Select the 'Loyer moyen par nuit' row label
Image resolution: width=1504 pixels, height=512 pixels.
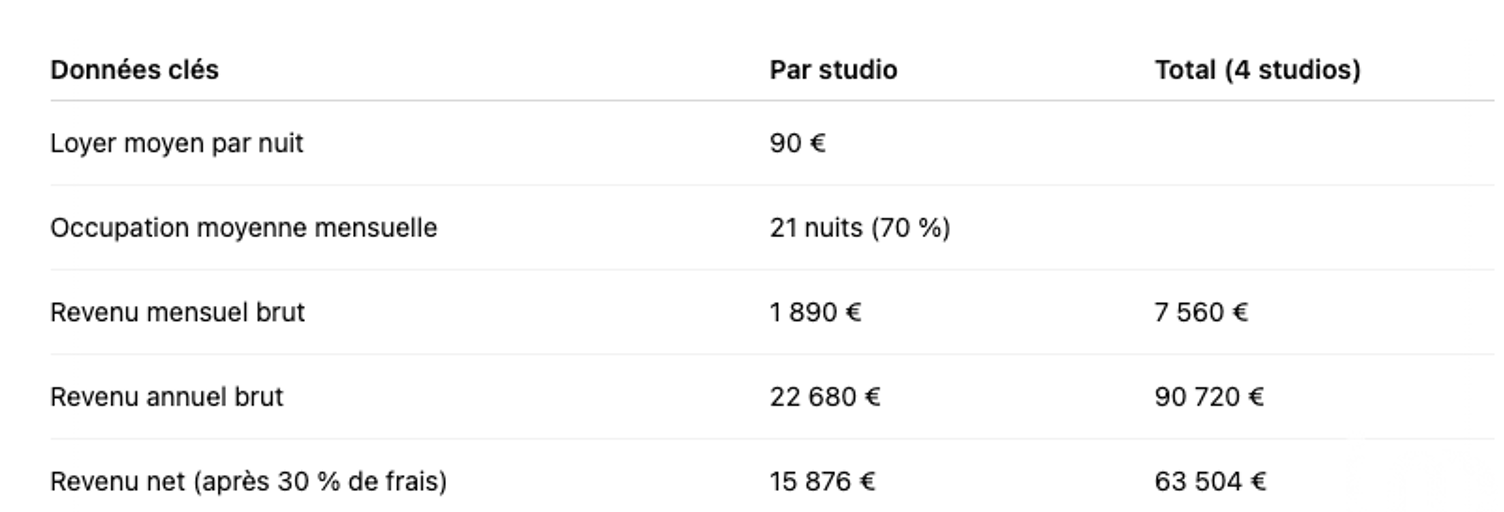coord(177,144)
